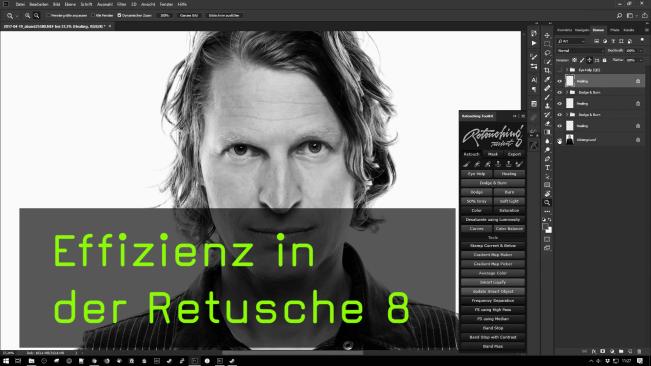This screenshot has height=366, width=651.
Task: Toggle the Alle Fenster checkbox
Action: pyautogui.click(x=94, y=15)
